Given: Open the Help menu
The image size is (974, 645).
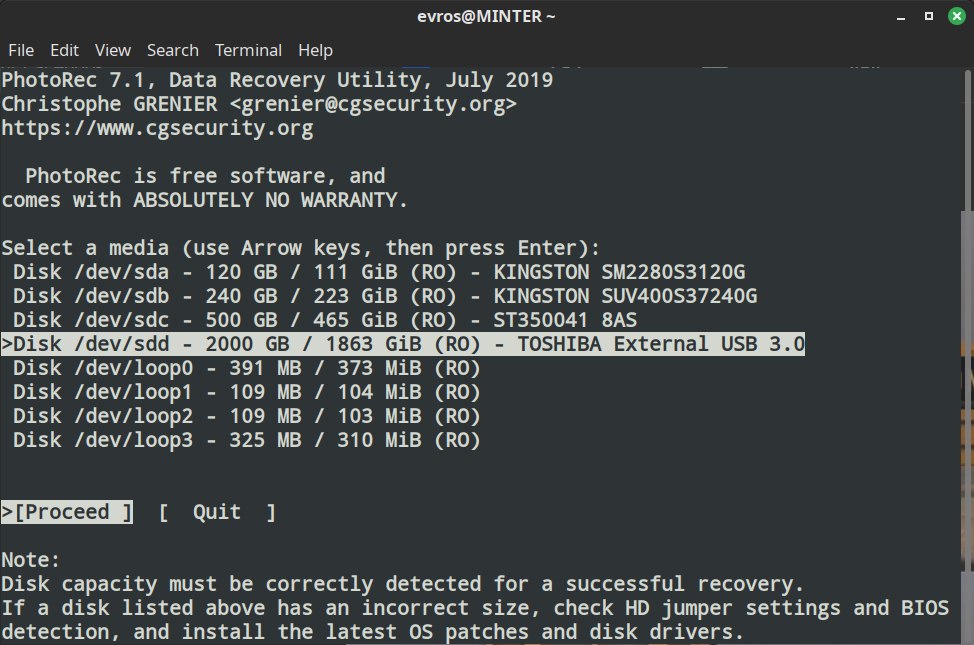Looking at the screenshot, I should [x=315, y=50].
